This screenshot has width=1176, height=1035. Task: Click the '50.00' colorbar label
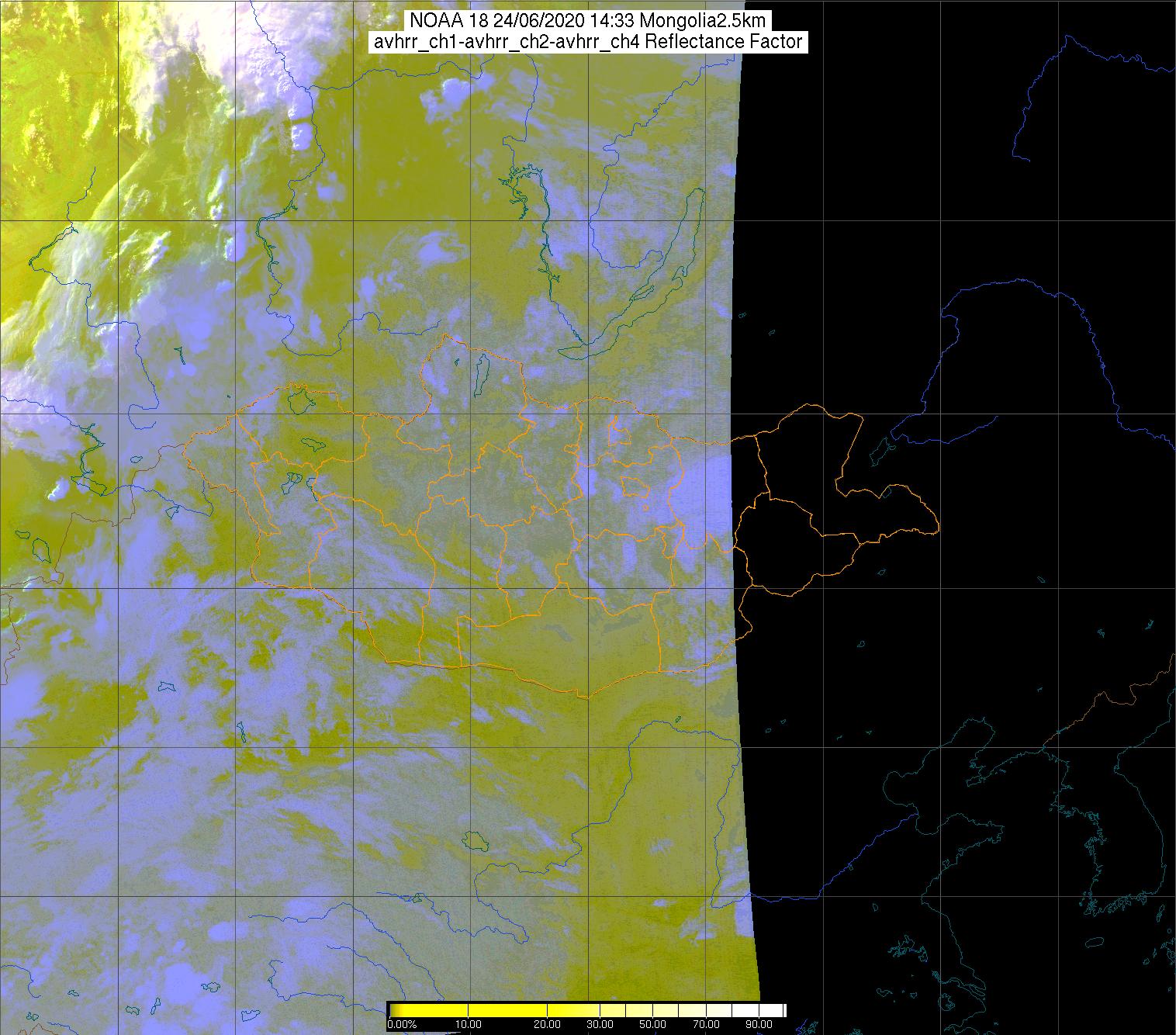pyautogui.click(x=653, y=1024)
